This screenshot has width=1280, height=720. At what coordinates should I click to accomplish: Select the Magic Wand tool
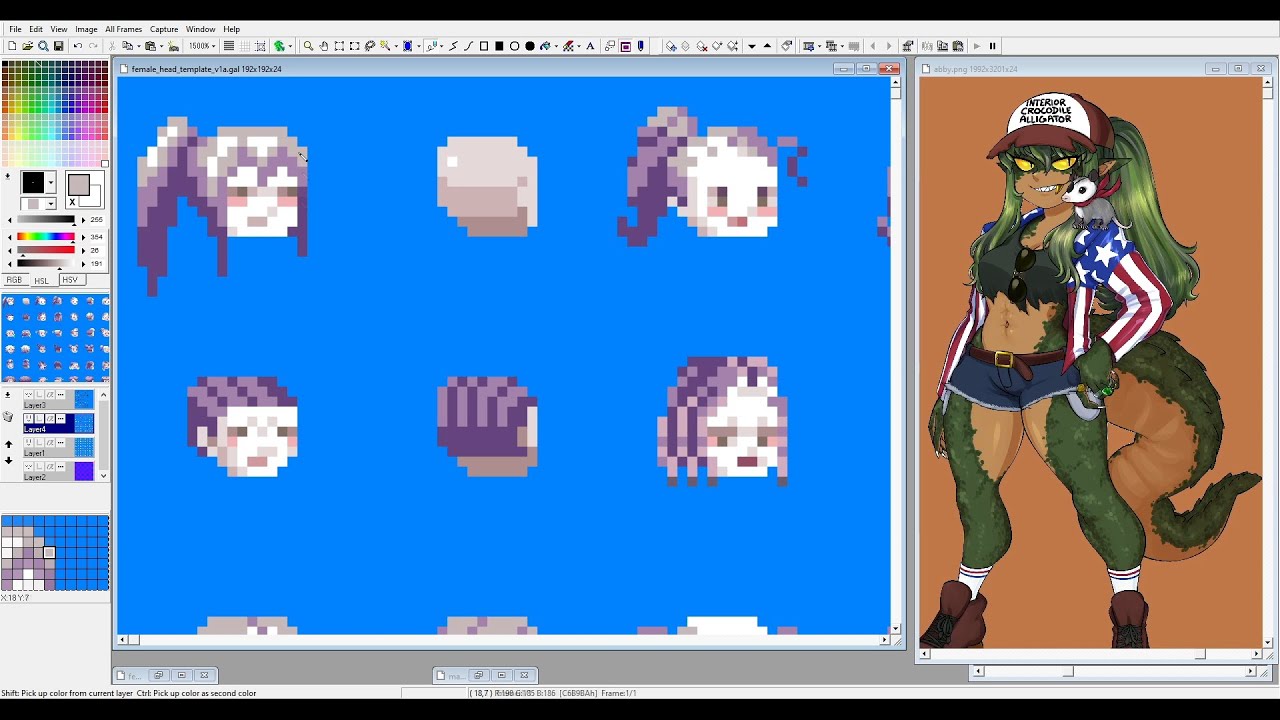click(x=385, y=46)
